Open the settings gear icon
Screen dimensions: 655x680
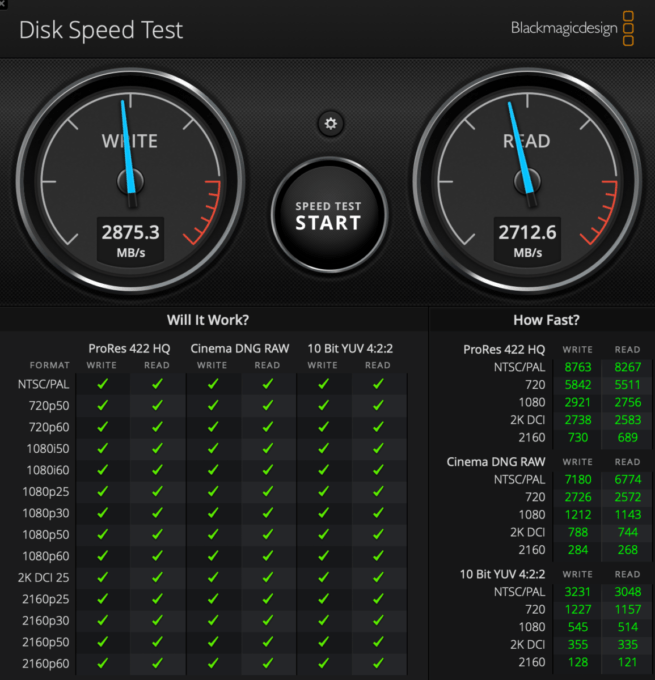click(x=331, y=124)
